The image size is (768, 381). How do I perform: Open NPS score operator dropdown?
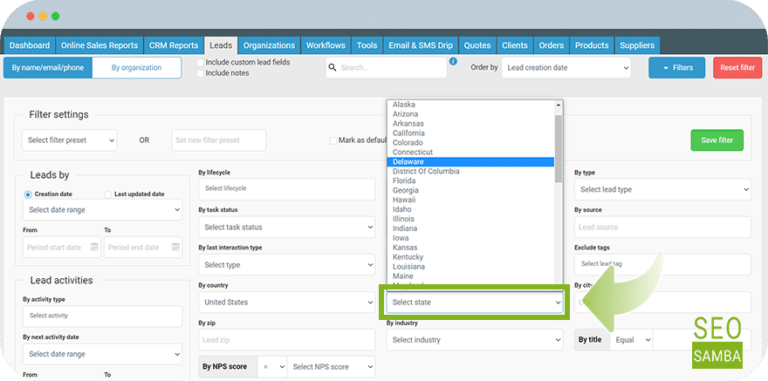click(x=272, y=367)
